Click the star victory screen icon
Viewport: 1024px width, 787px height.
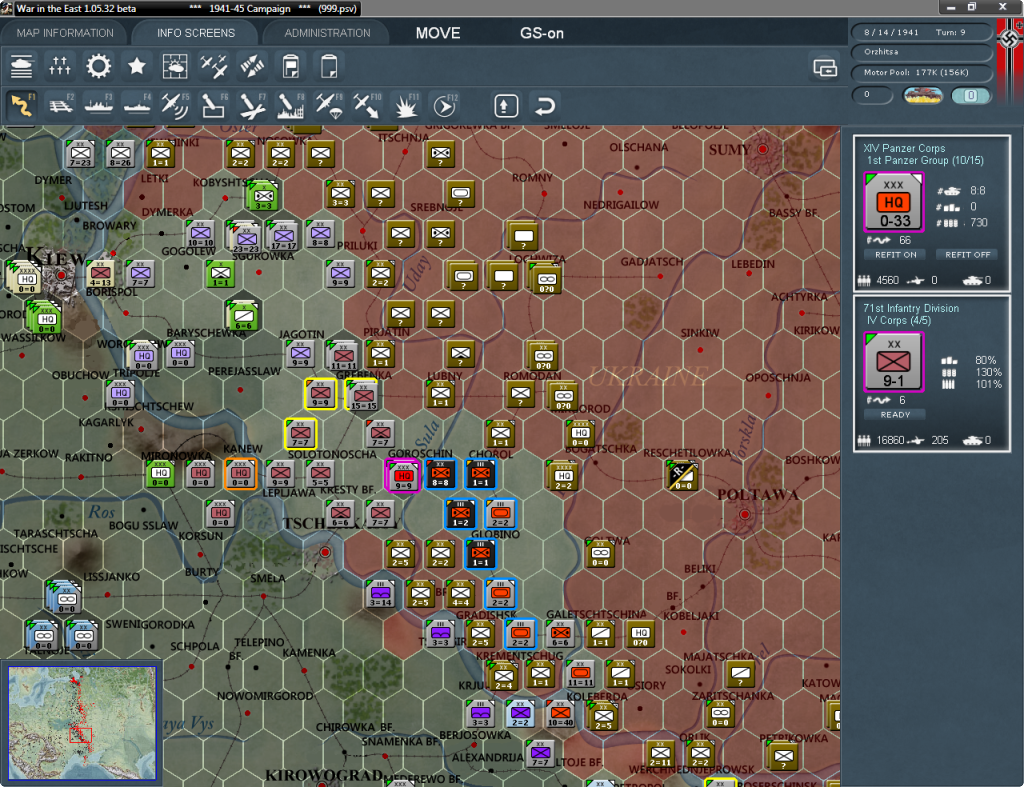point(137,66)
